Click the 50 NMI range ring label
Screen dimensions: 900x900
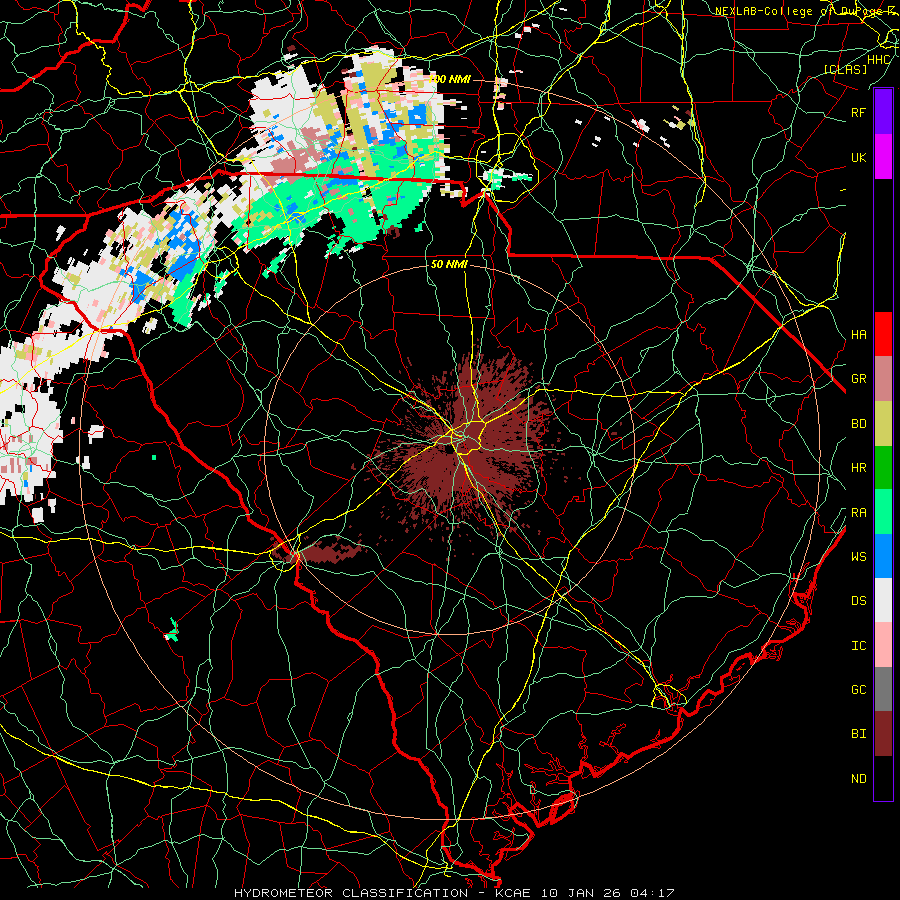[x=449, y=264]
